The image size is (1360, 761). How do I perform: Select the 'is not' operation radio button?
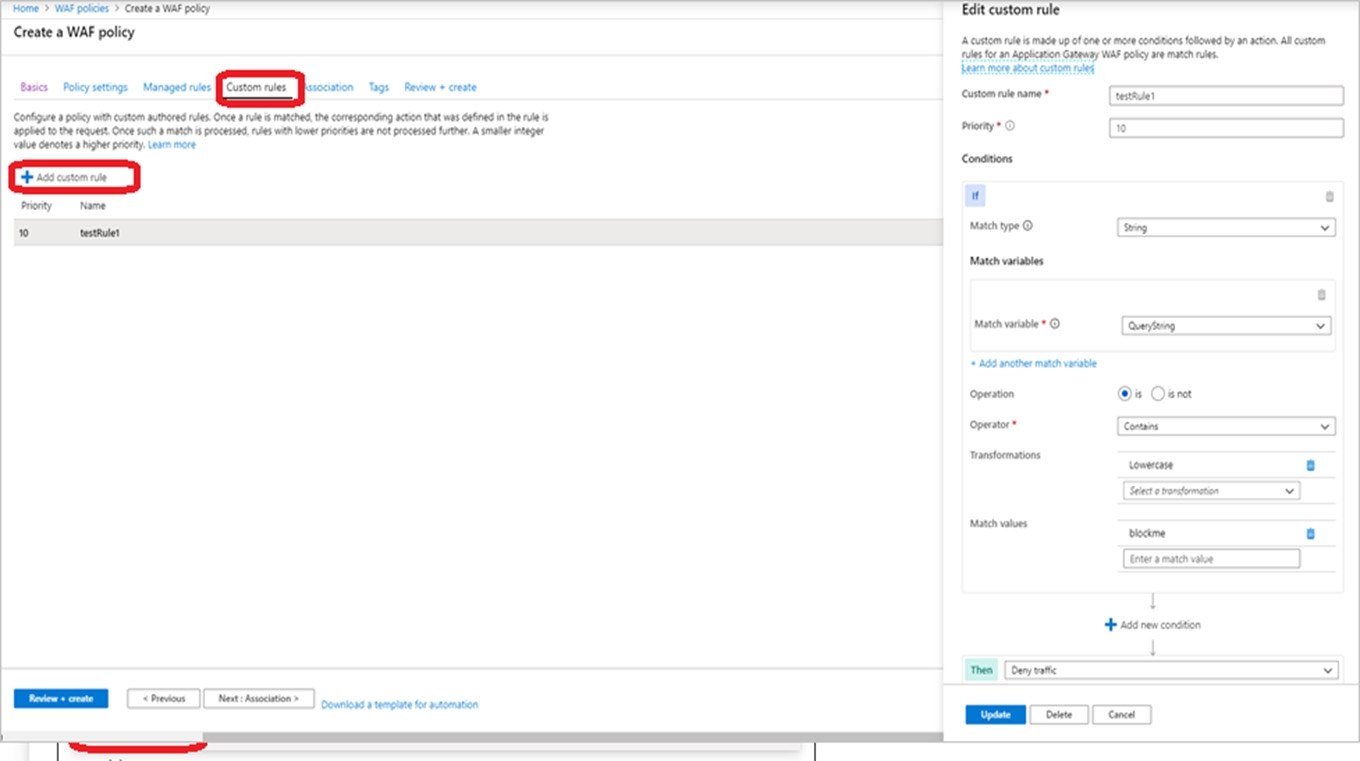coord(1158,394)
